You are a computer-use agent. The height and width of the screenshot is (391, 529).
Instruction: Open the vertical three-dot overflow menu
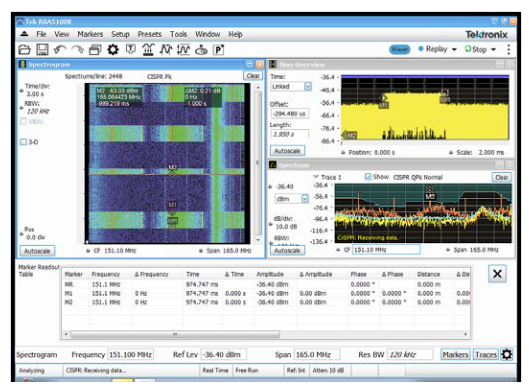coord(508,50)
